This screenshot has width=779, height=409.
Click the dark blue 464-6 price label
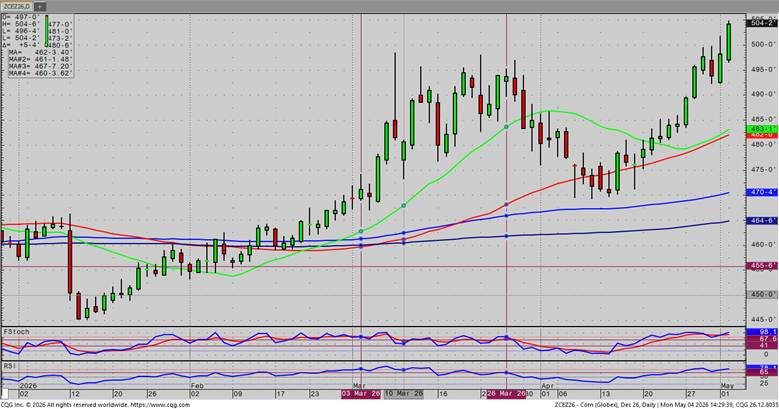pyautogui.click(x=762, y=221)
